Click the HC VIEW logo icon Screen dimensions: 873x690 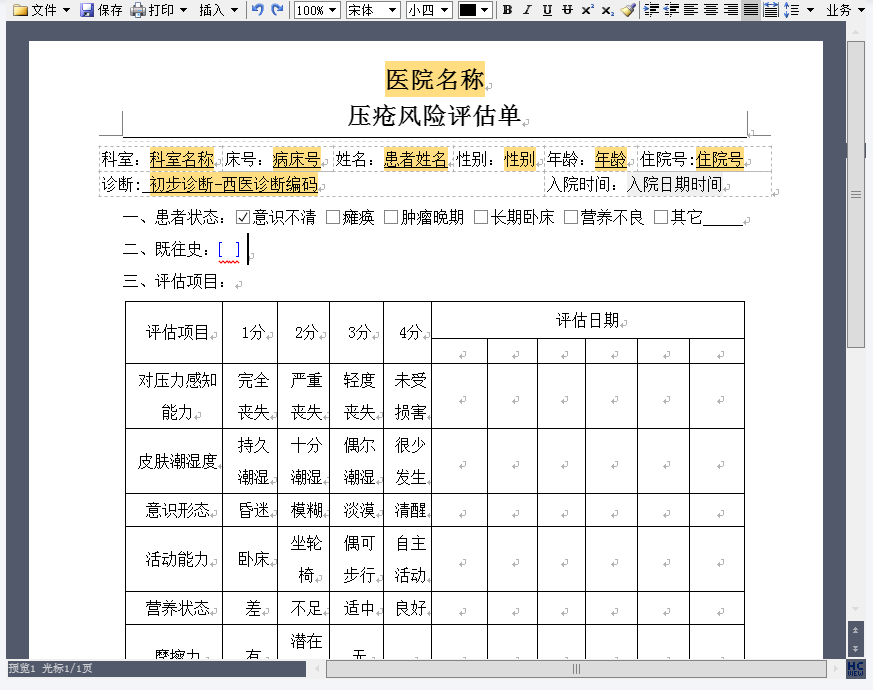(856, 668)
